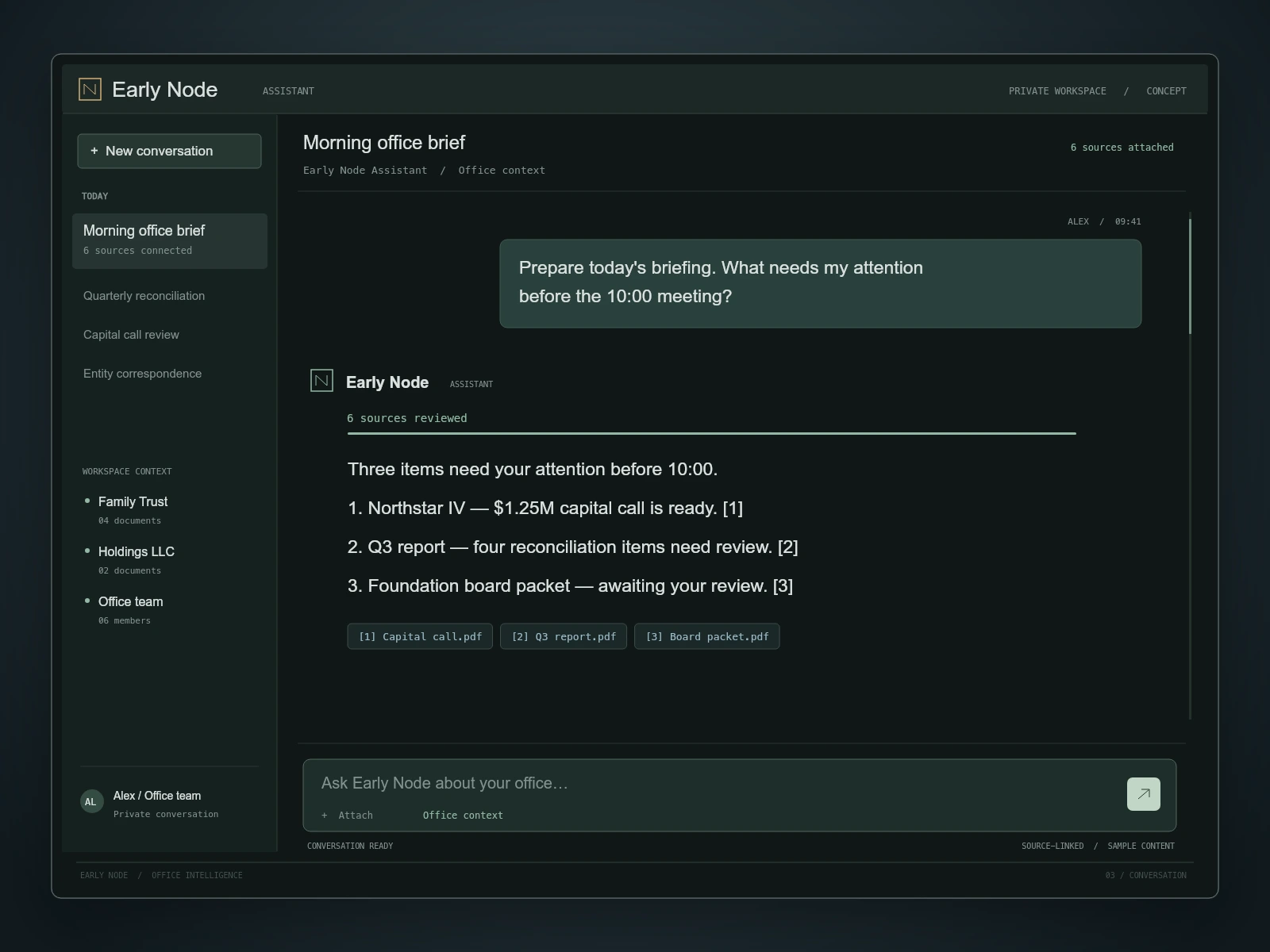The width and height of the screenshot is (1270, 952).
Task: Click the Early Node logo icon in header
Action: (x=90, y=89)
